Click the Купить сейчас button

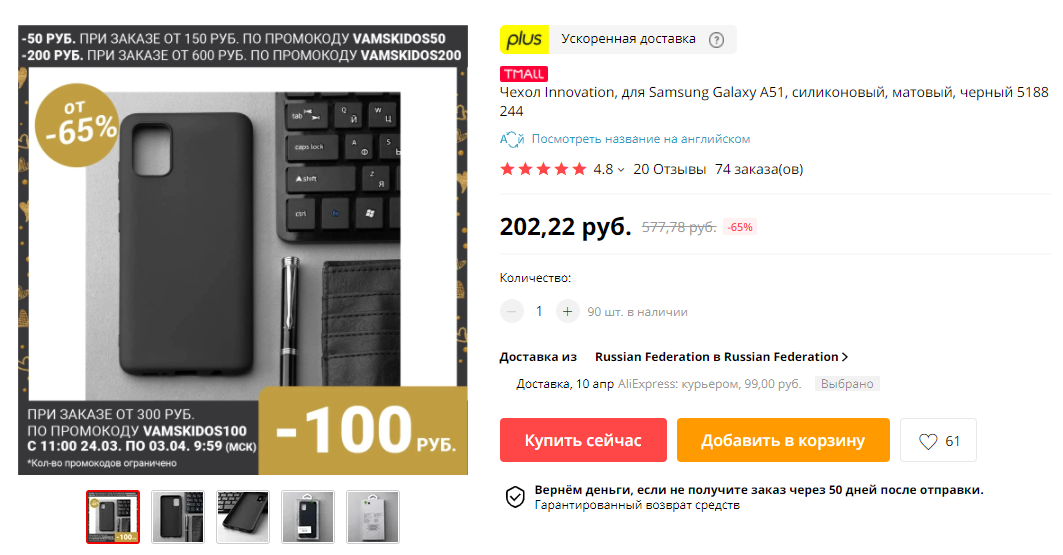[583, 440]
